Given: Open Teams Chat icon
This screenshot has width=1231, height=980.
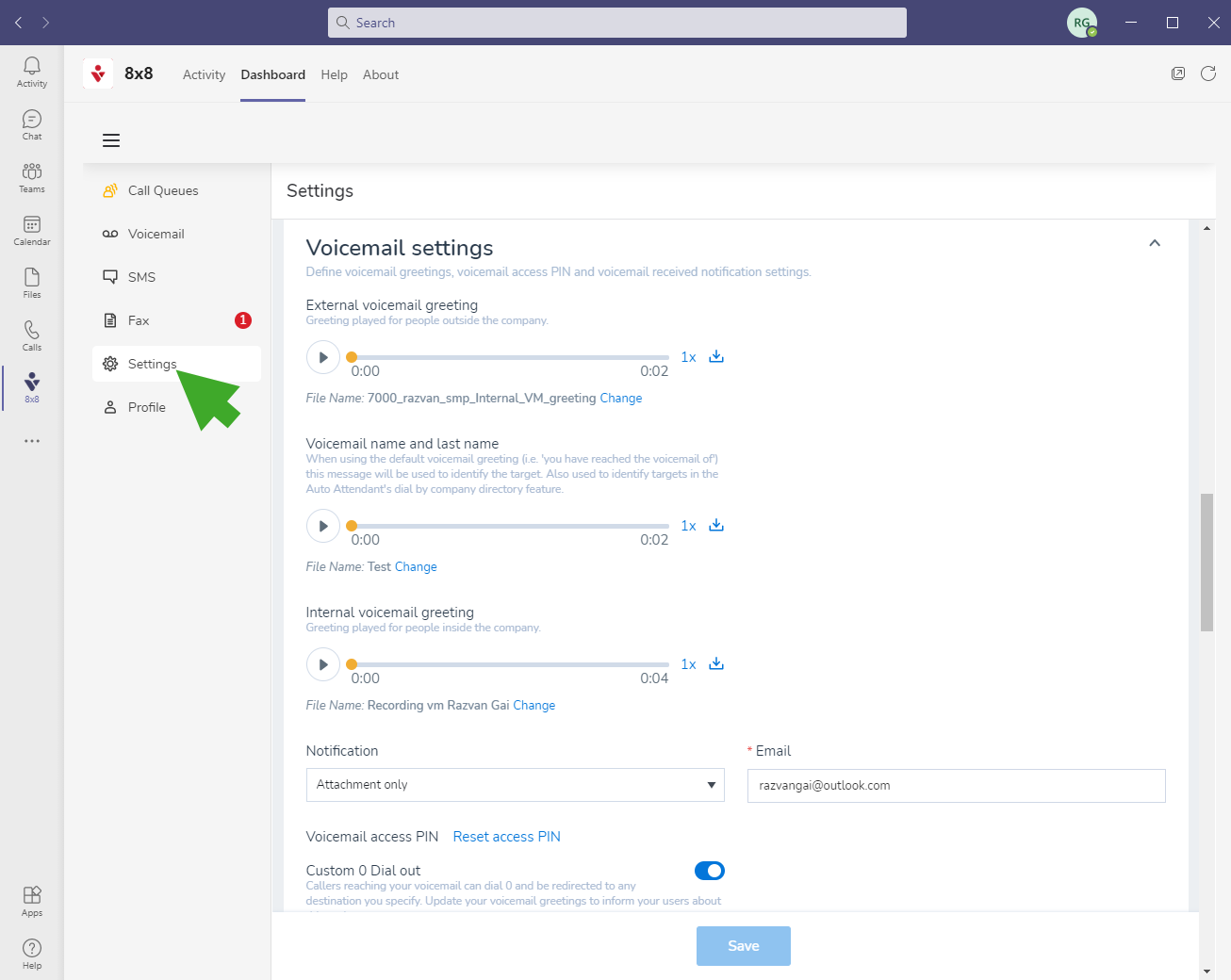Looking at the screenshot, I should [32, 124].
